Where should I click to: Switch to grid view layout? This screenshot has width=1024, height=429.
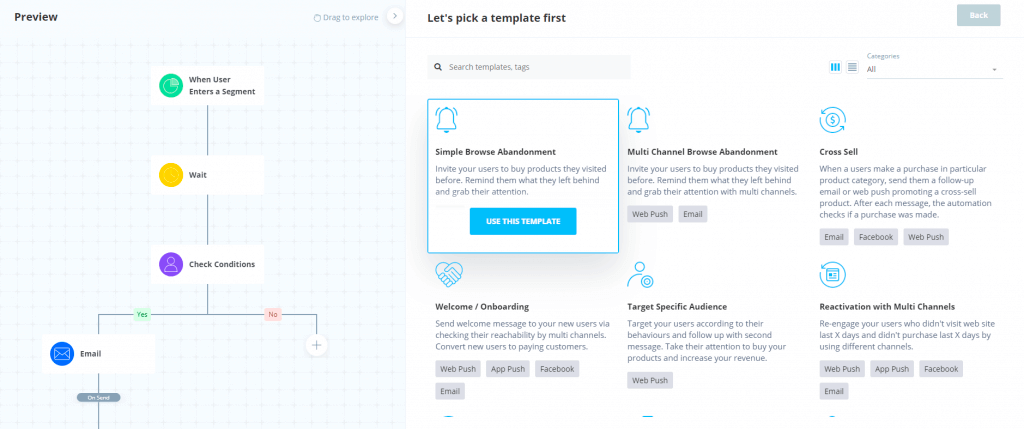(836, 67)
